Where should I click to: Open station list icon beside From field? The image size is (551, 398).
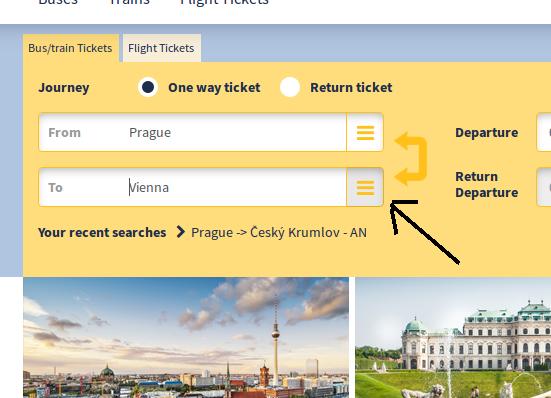[x=365, y=132]
